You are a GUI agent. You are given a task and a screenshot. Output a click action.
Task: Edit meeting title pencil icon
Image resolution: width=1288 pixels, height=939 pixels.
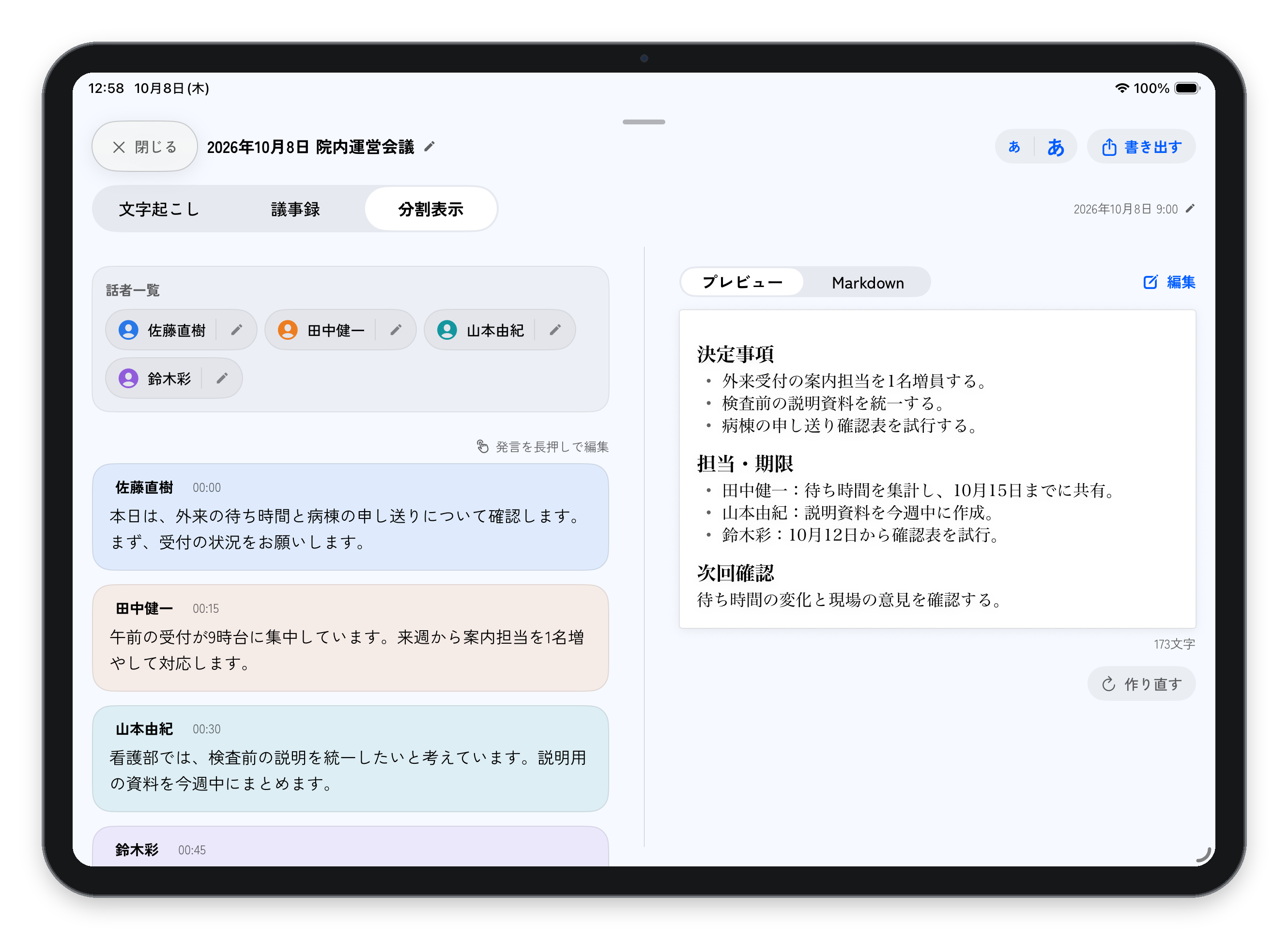tap(430, 147)
